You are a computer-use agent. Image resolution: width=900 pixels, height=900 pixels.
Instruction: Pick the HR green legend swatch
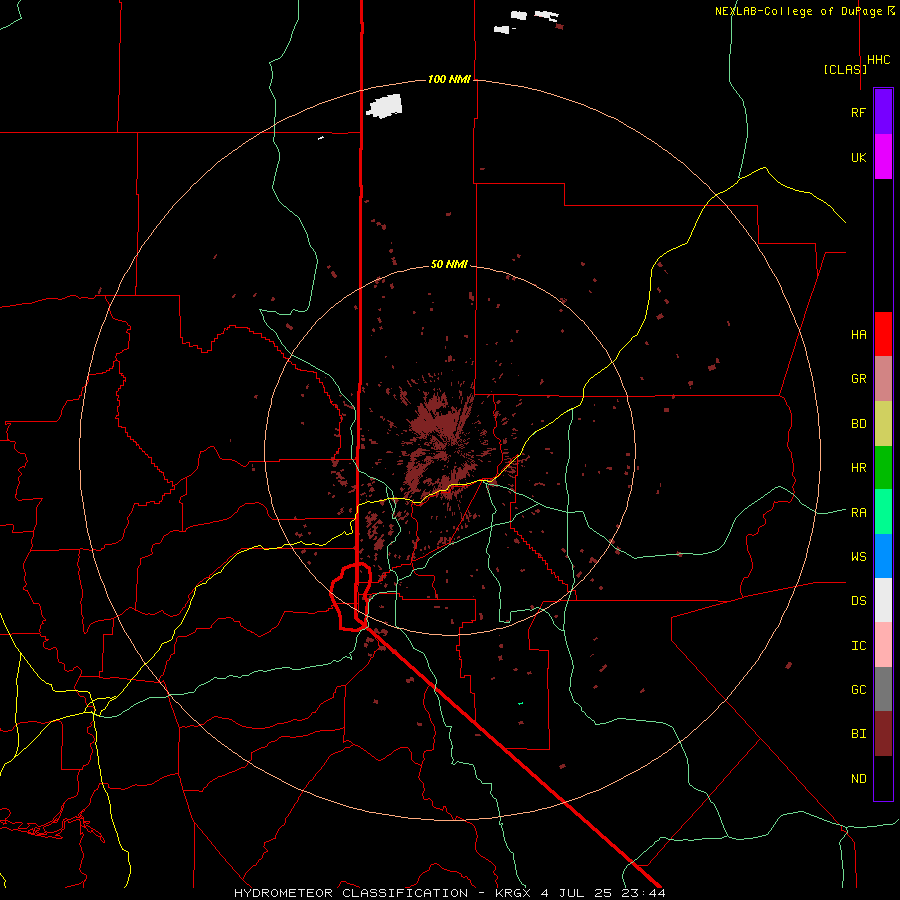[883, 467]
